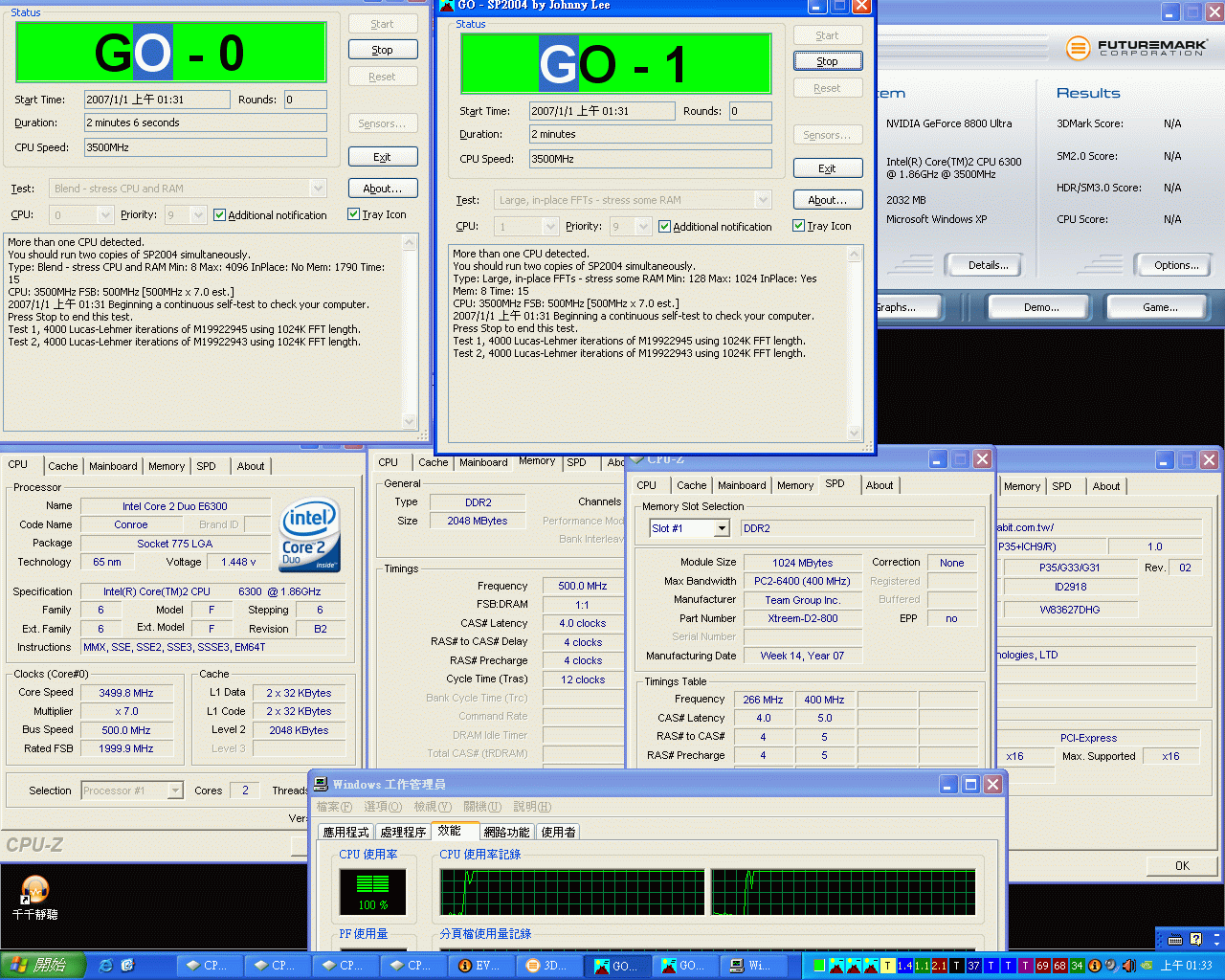Click OK in the rightmost CPU-Z window
The height and width of the screenshot is (980, 1225).
click(1182, 866)
